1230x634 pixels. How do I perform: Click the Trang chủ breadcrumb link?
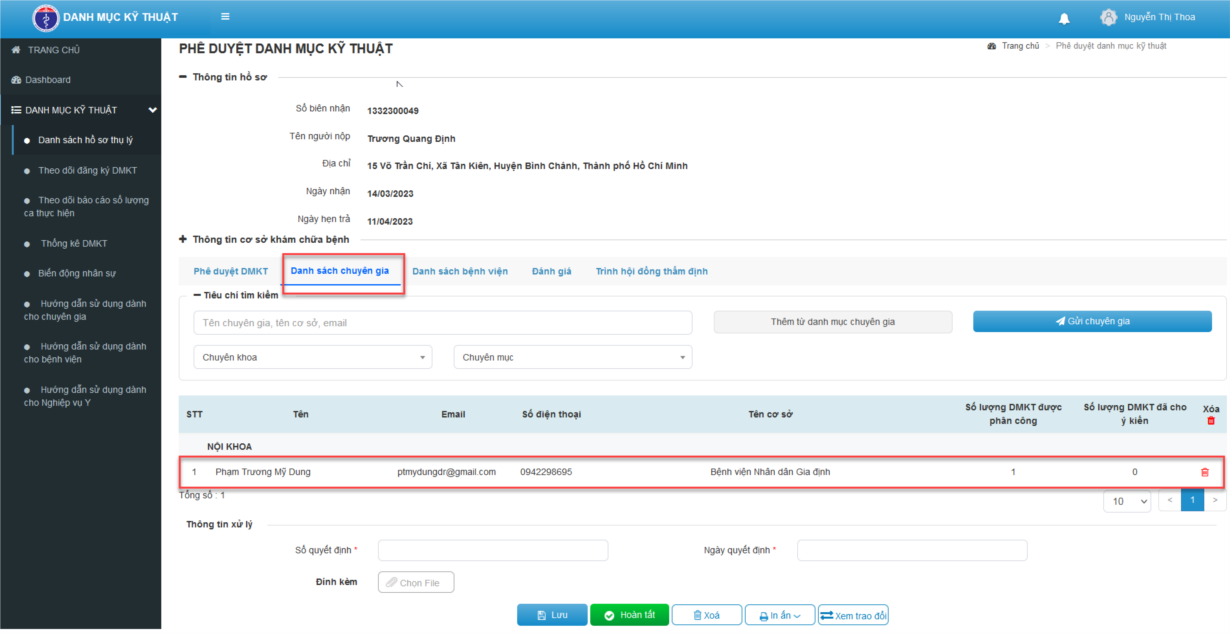pyautogui.click(x=1021, y=46)
